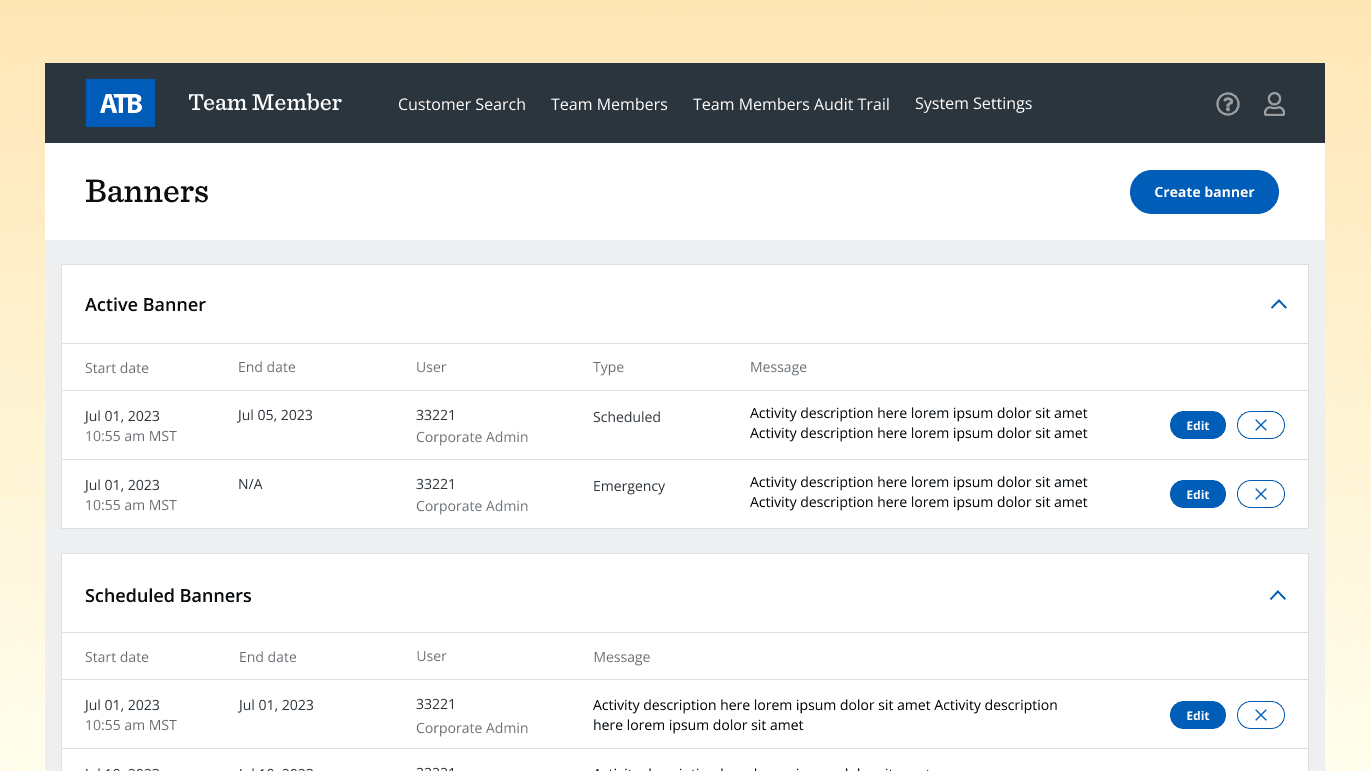This screenshot has height=771, width=1371.
Task: Edit the Emergency type active banner
Action: pos(1198,494)
